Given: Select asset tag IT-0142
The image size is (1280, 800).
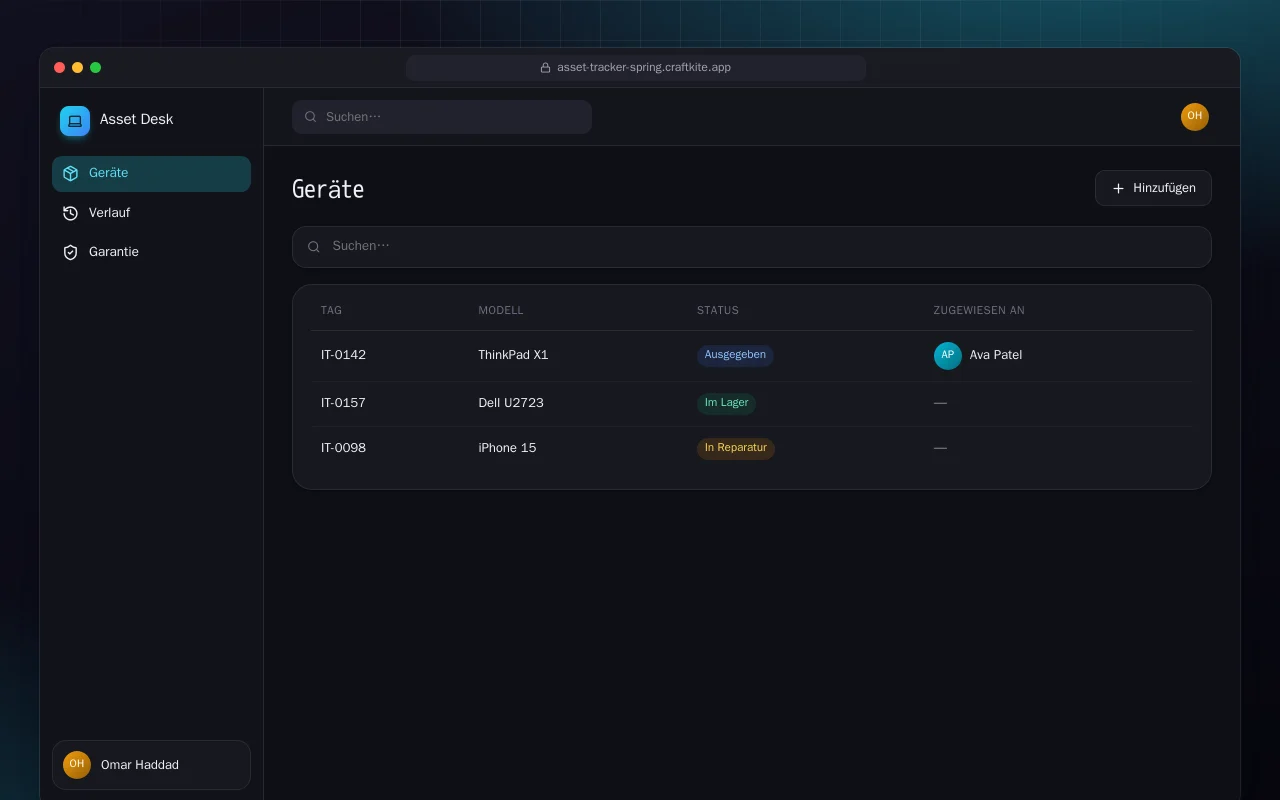Looking at the screenshot, I should click(x=343, y=355).
